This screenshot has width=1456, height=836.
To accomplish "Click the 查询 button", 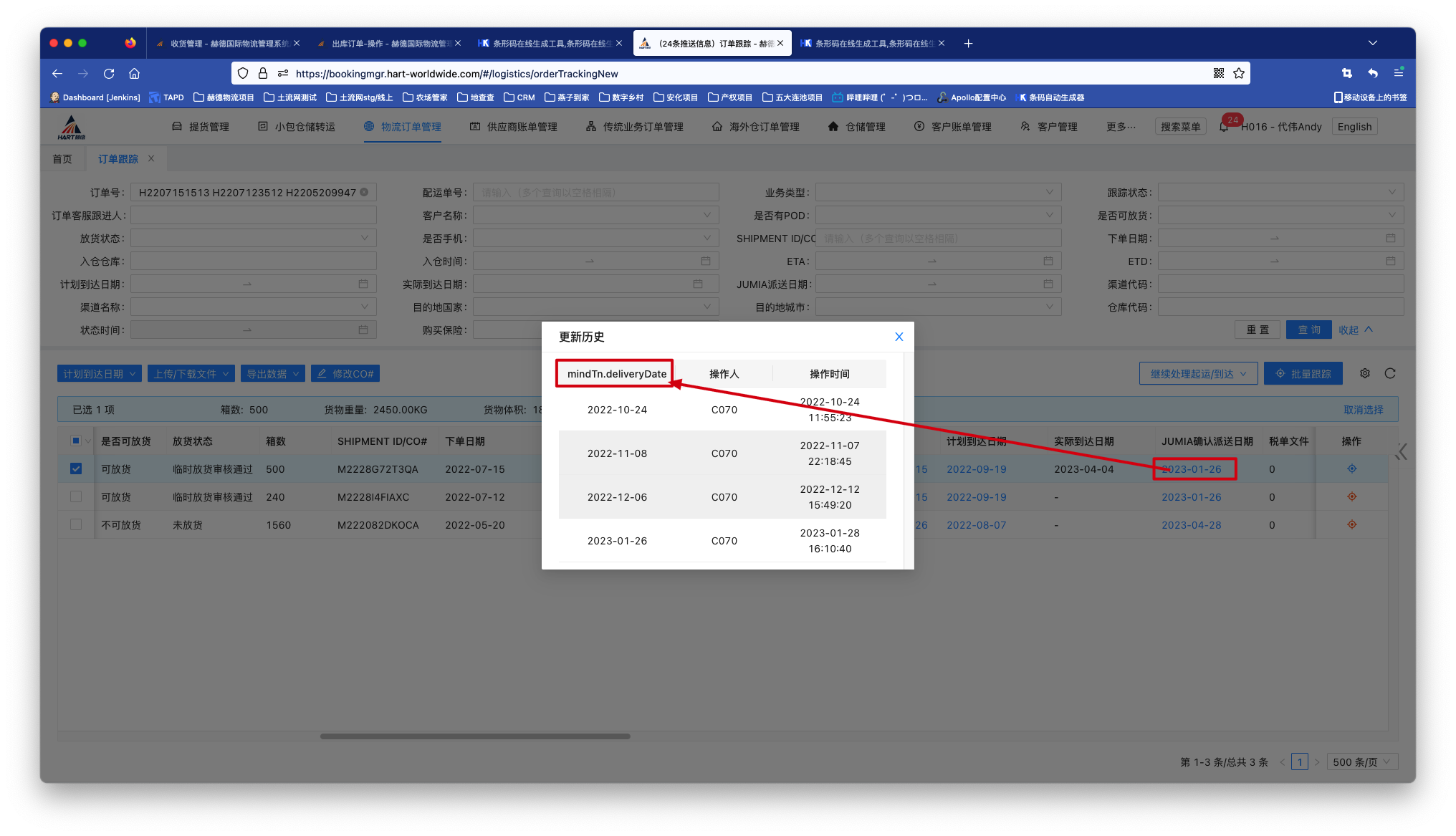I will 1308,330.
